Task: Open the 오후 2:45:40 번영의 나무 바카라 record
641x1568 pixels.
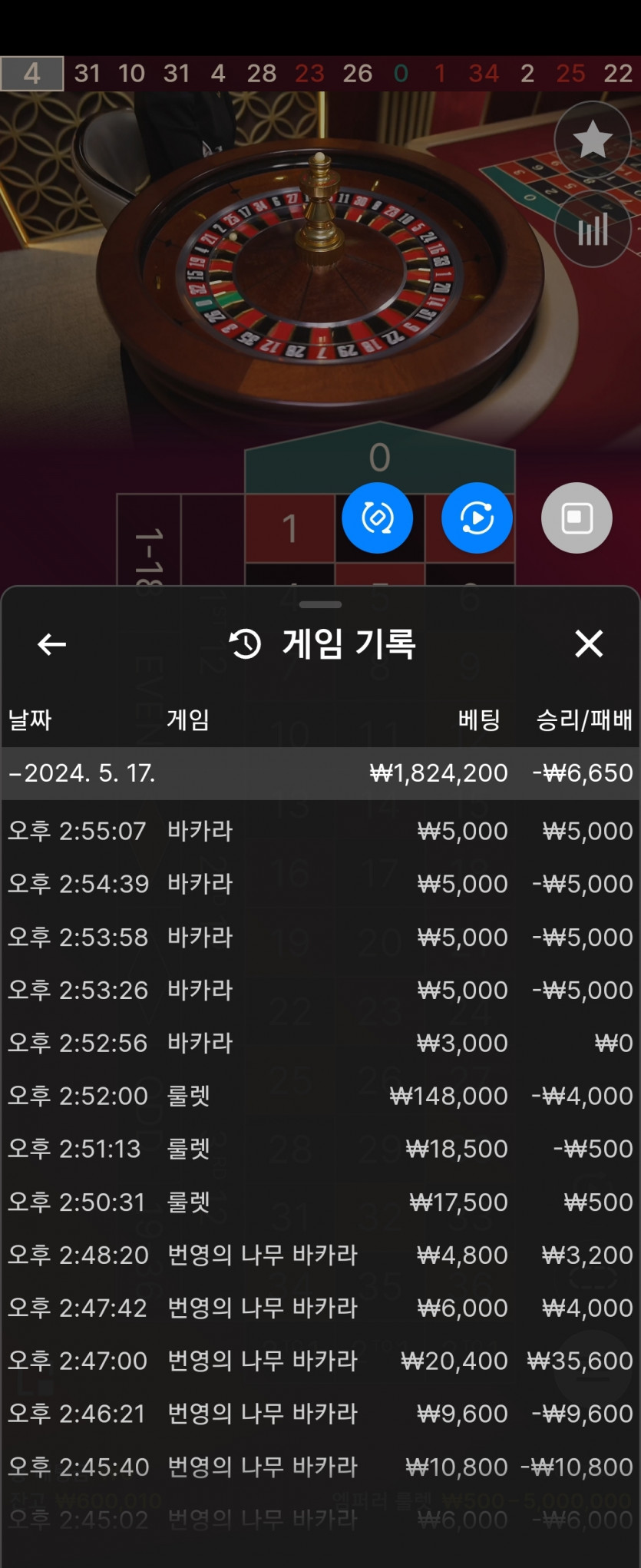Action: click(x=320, y=1467)
